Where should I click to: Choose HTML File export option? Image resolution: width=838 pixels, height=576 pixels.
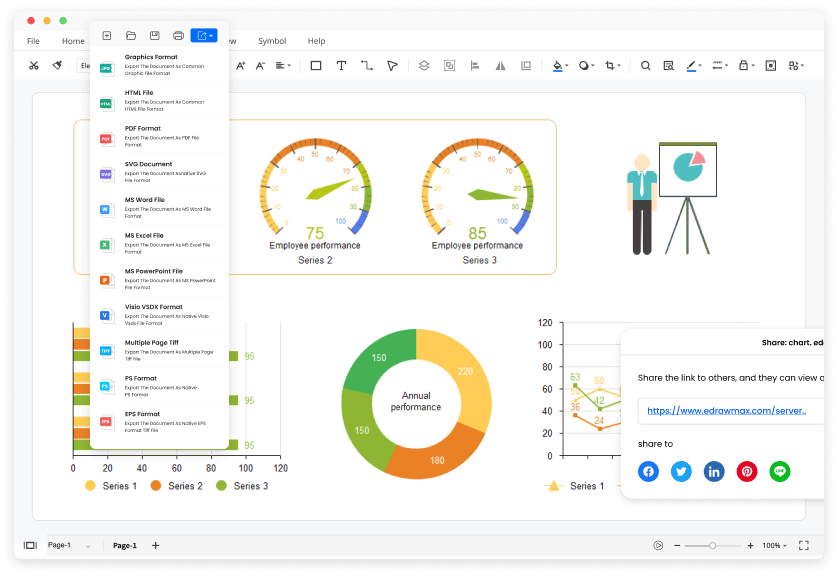coord(160,100)
